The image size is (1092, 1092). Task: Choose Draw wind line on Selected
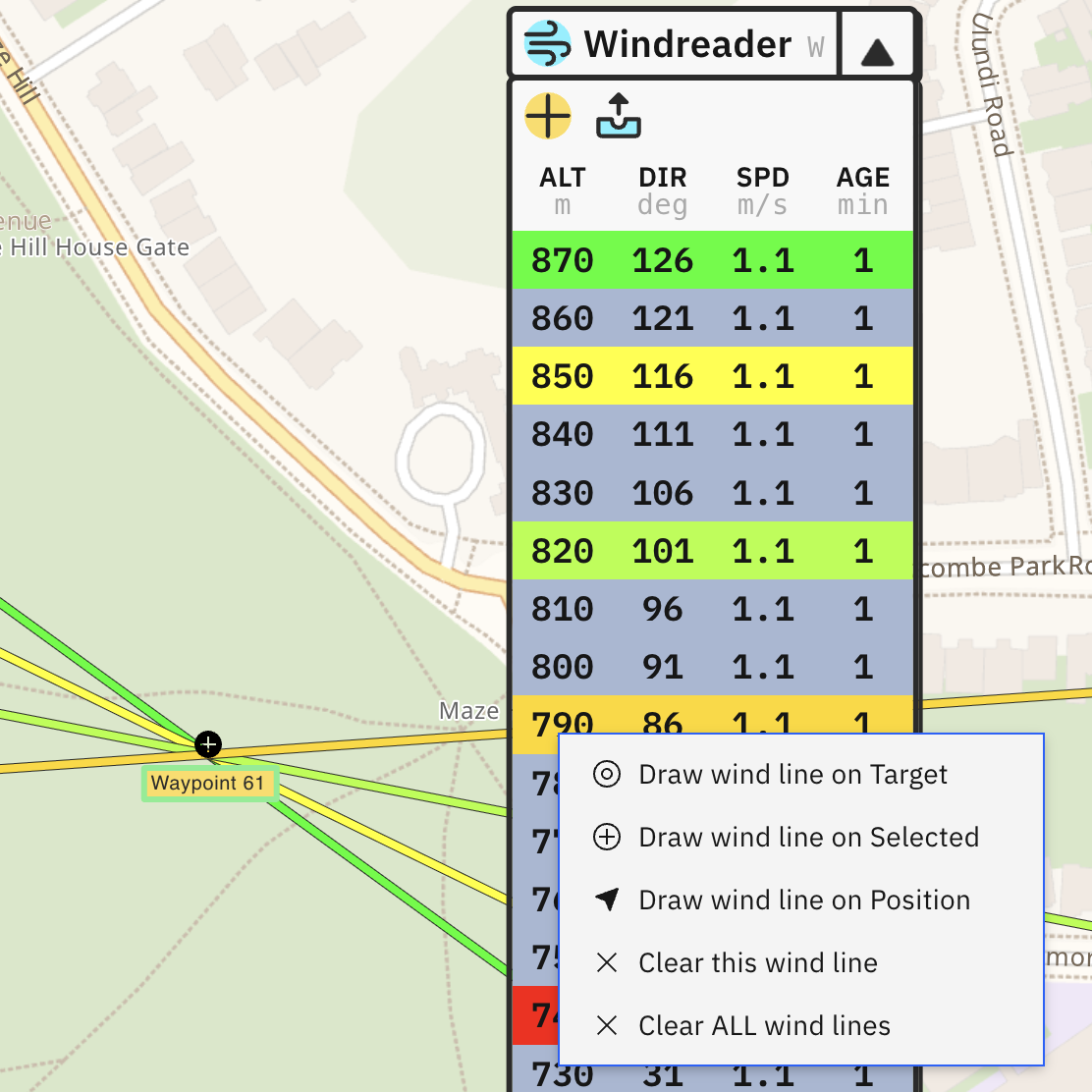[801, 837]
